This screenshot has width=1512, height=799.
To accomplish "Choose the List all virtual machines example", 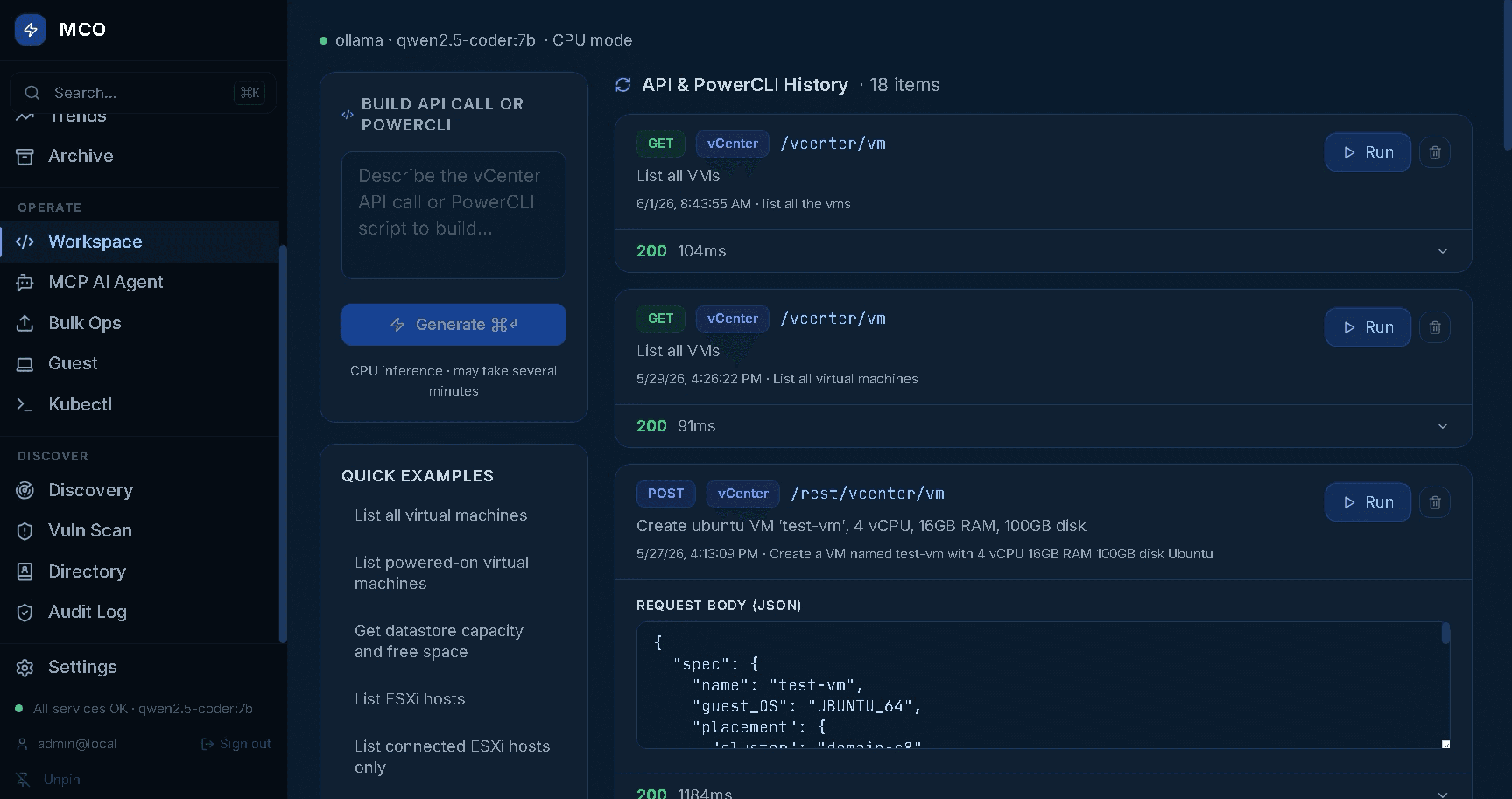I will coord(441,515).
